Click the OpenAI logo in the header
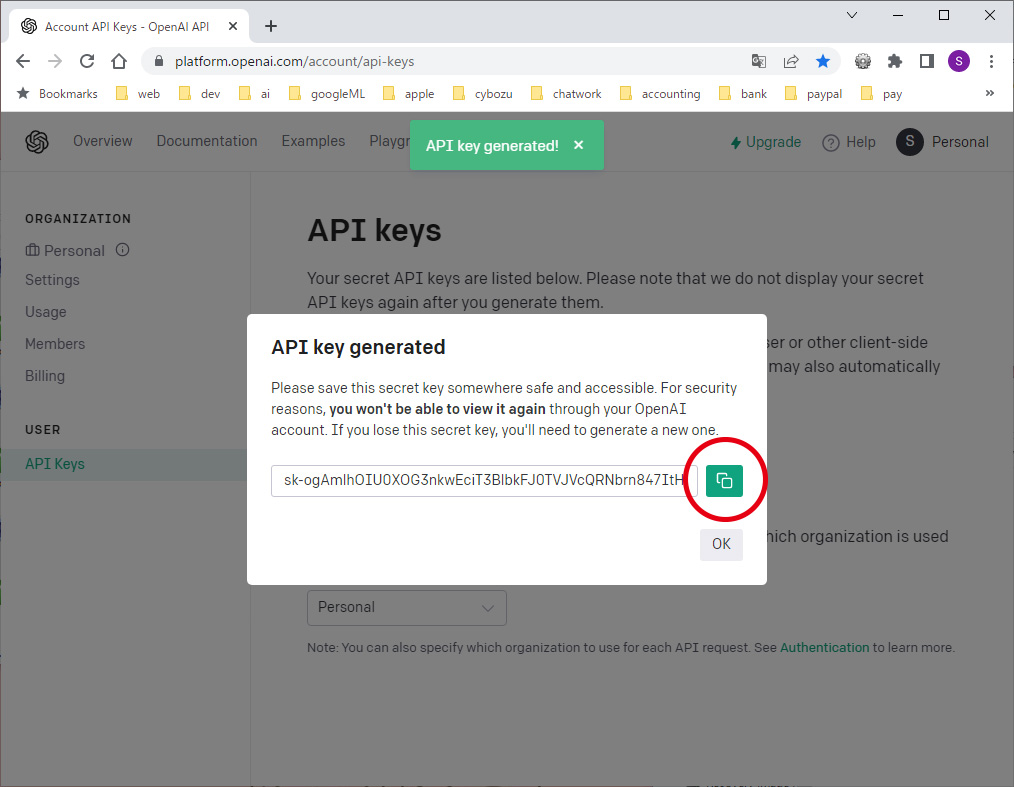Image resolution: width=1014 pixels, height=787 pixels. click(37, 142)
